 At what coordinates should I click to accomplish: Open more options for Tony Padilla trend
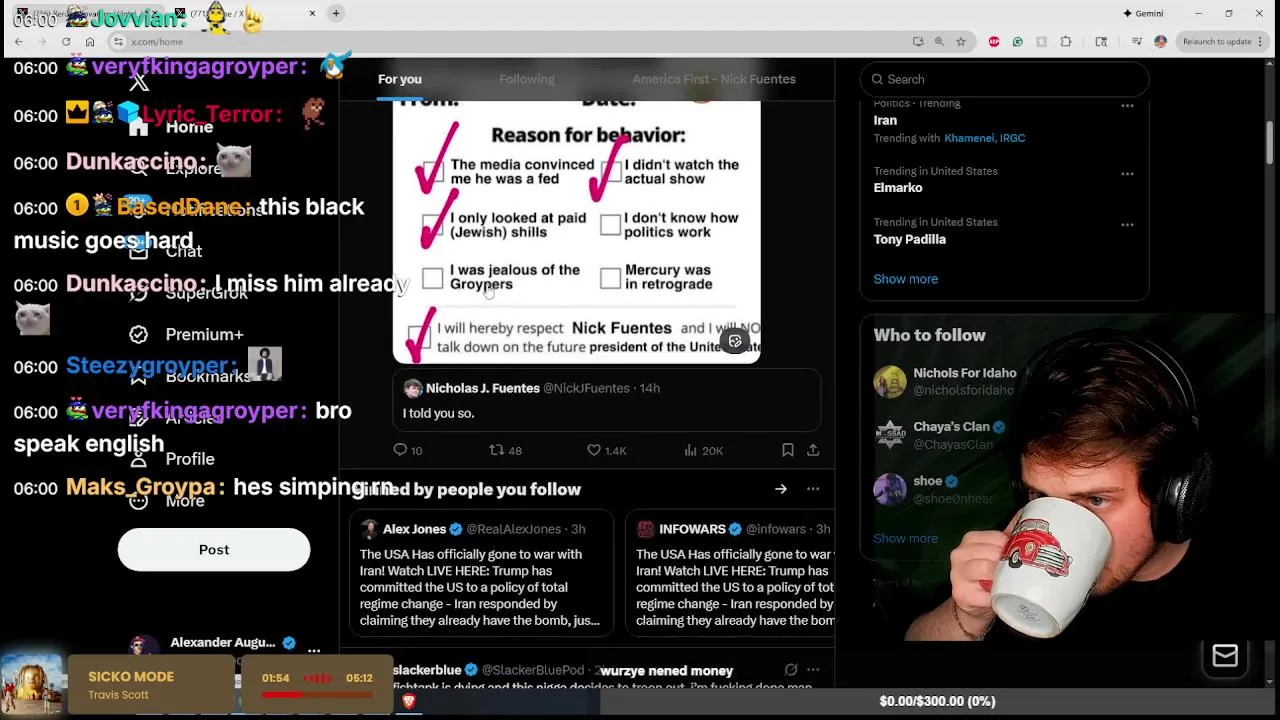pyautogui.click(x=1127, y=224)
